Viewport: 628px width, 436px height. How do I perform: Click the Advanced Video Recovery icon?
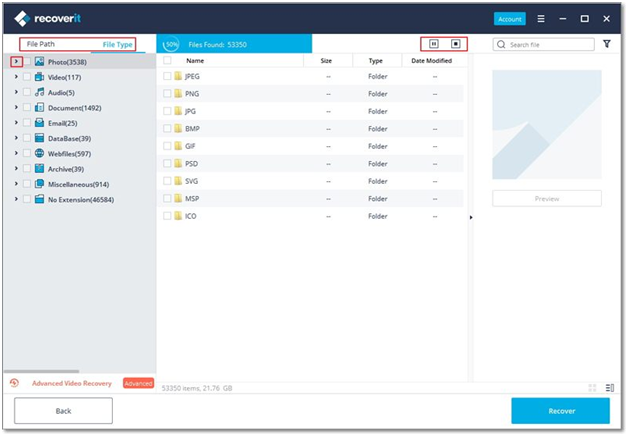14,383
